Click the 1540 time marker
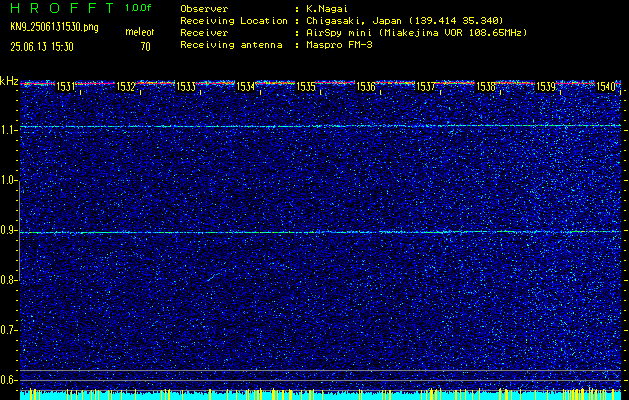Image resolution: width=629 pixels, height=400 pixels. point(606,87)
